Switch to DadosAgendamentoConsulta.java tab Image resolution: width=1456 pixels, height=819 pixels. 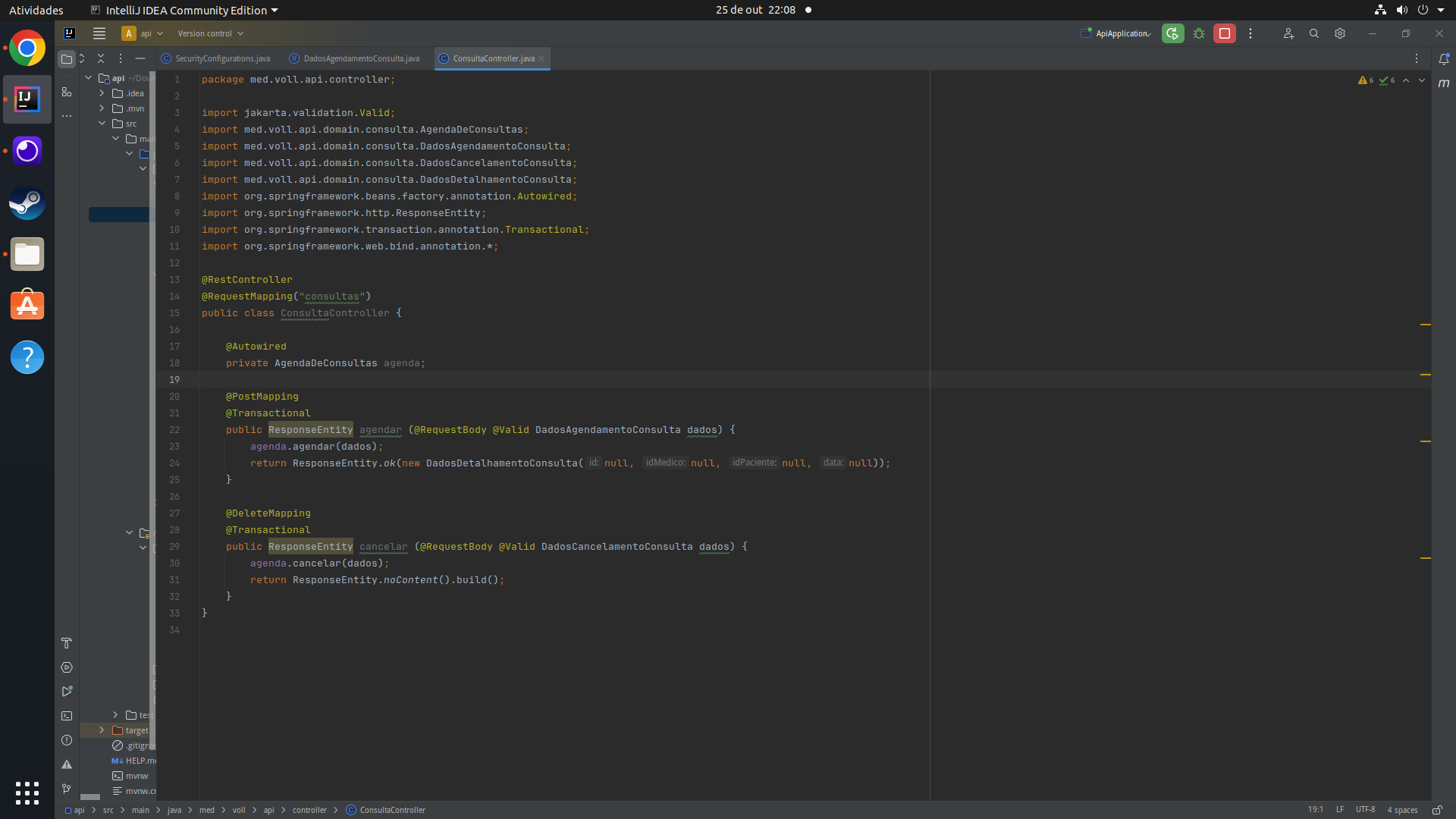(x=355, y=58)
